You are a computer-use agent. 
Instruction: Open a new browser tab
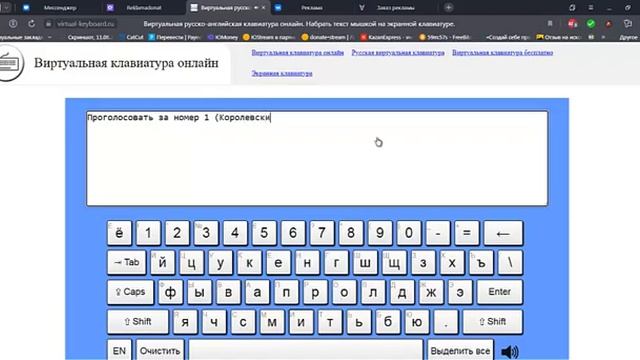(x=449, y=7)
